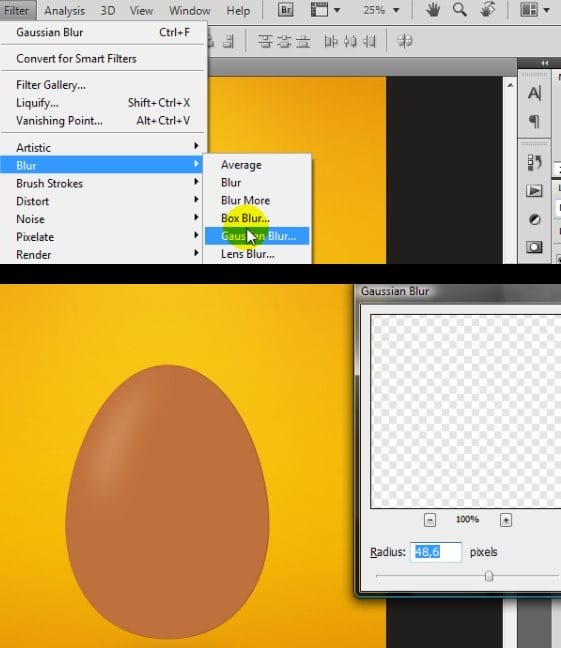Image resolution: width=561 pixels, height=648 pixels.
Task: Select the Zoom magnifier tool
Action: [x=459, y=9]
